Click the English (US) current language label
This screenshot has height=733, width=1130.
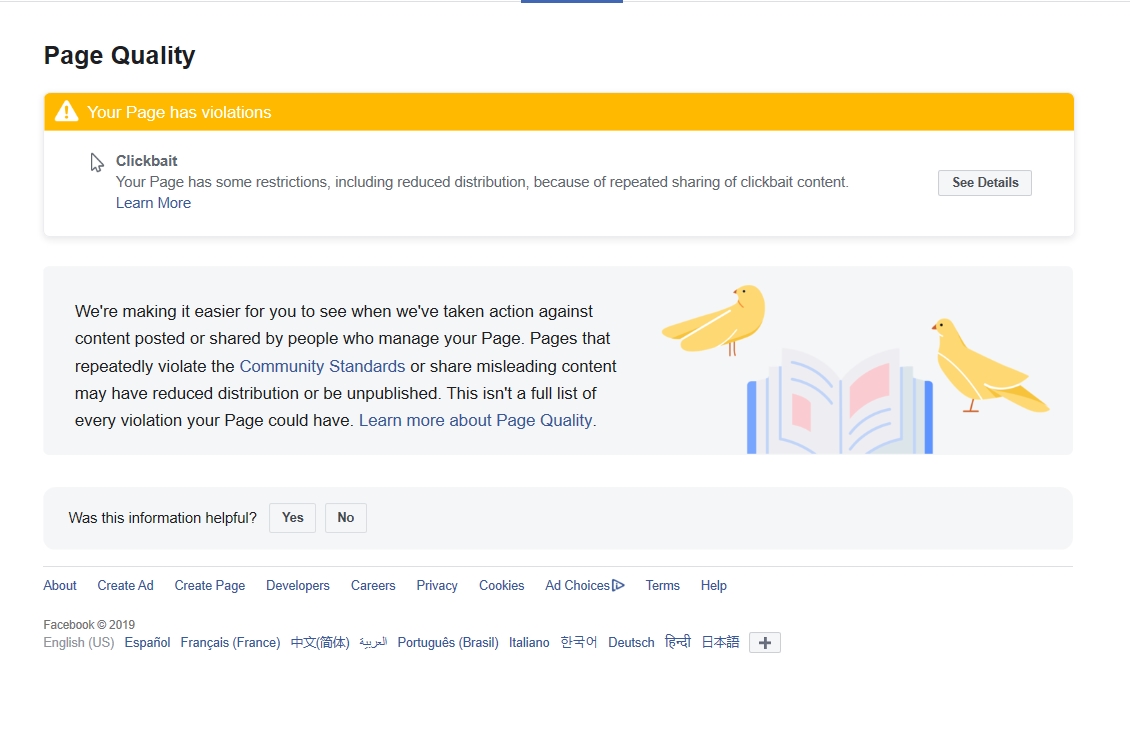click(79, 642)
